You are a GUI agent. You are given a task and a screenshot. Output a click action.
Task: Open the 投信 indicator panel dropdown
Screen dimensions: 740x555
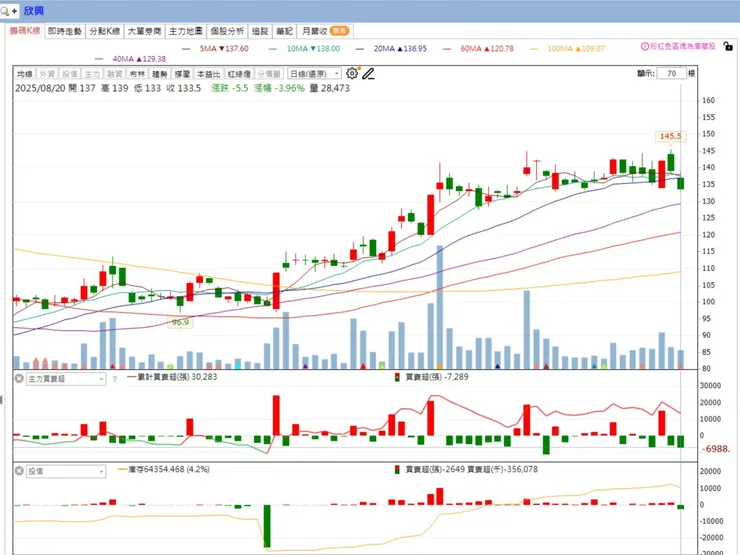coord(66,471)
